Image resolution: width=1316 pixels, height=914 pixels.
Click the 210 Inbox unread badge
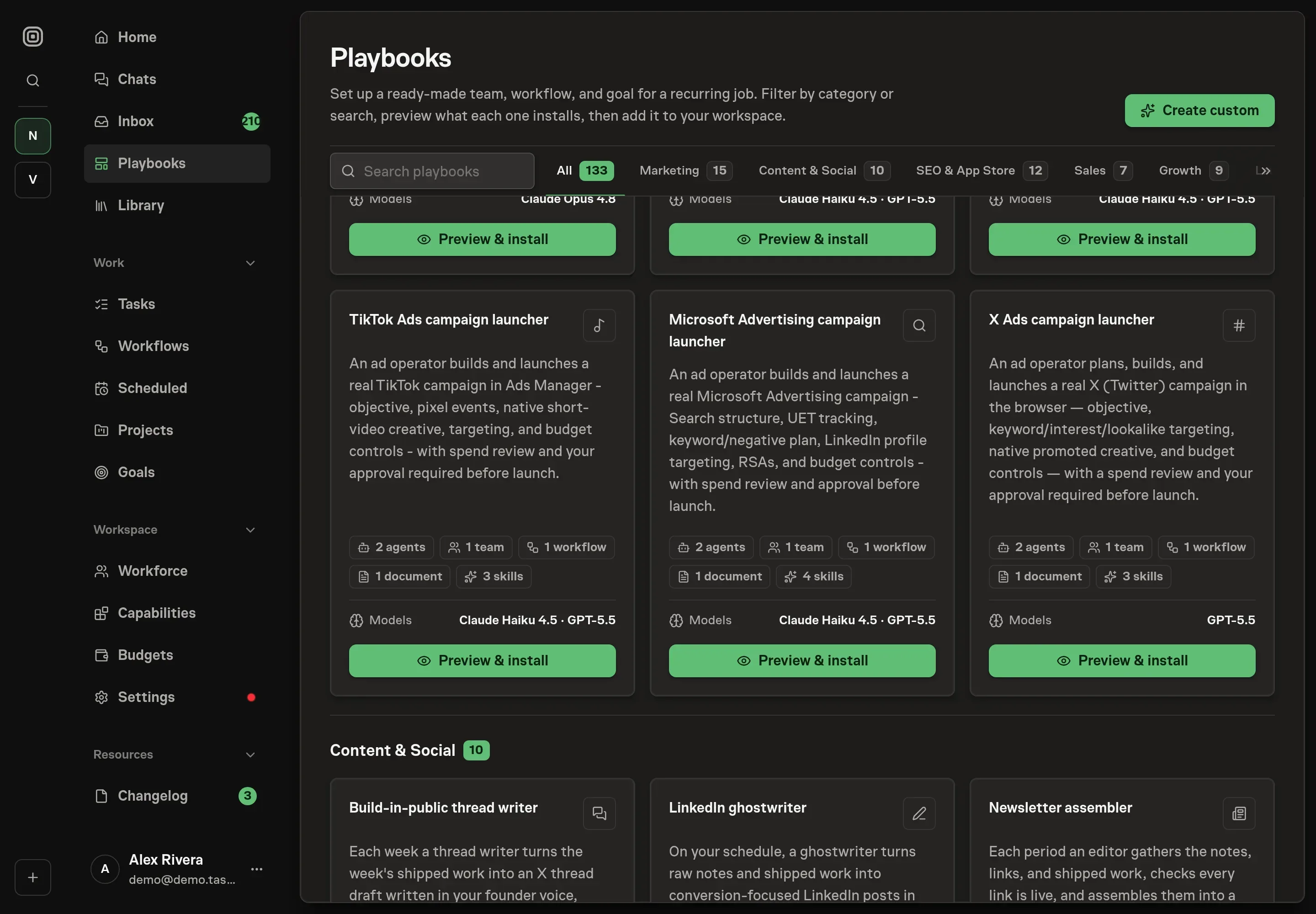pyautogui.click(x=251, y=122)
